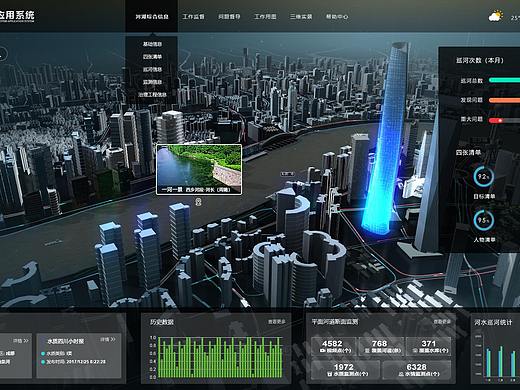Open the 4582 stat card

tap(333, 346)
